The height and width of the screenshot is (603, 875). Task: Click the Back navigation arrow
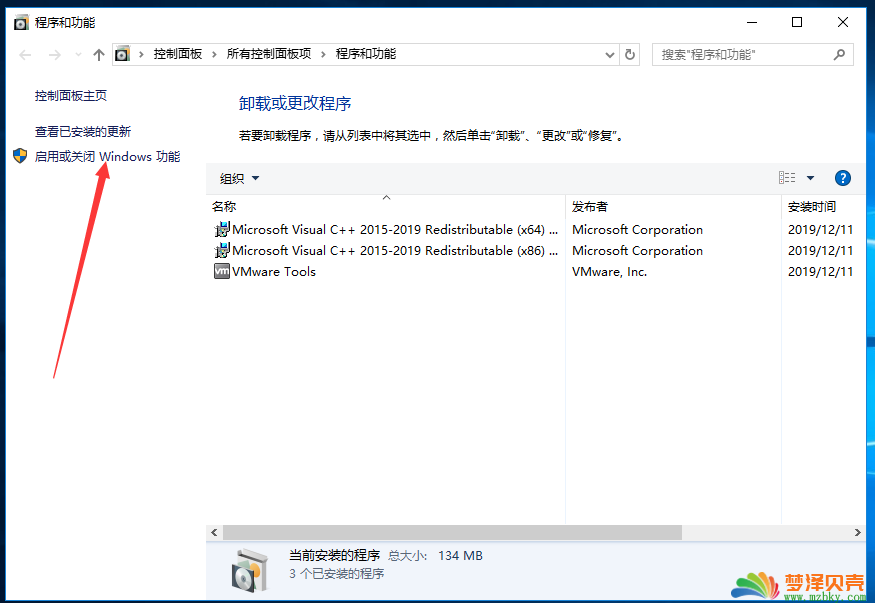pos(25,55)
